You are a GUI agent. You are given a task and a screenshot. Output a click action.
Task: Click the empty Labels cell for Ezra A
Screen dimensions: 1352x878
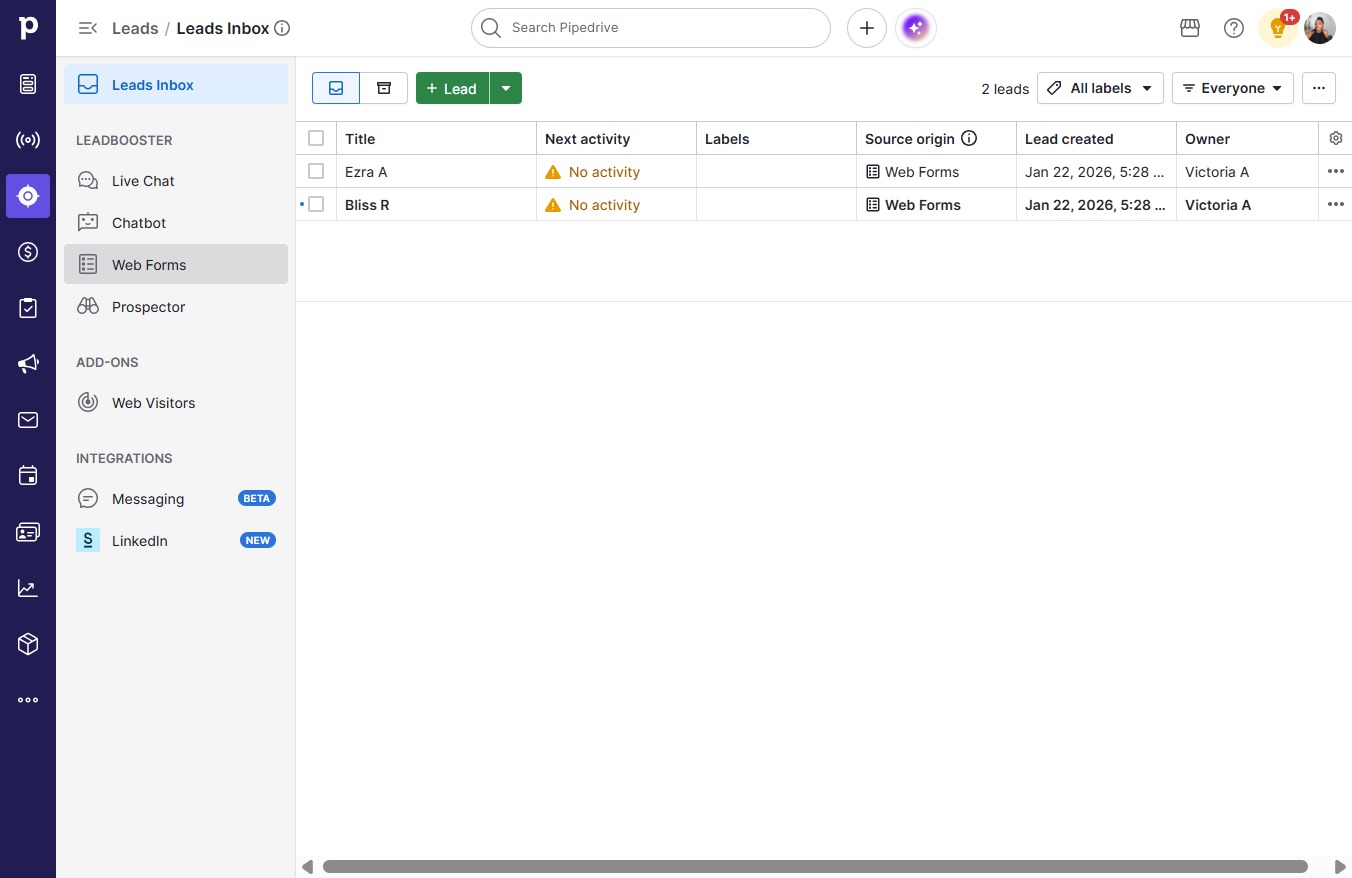[776, 172]
